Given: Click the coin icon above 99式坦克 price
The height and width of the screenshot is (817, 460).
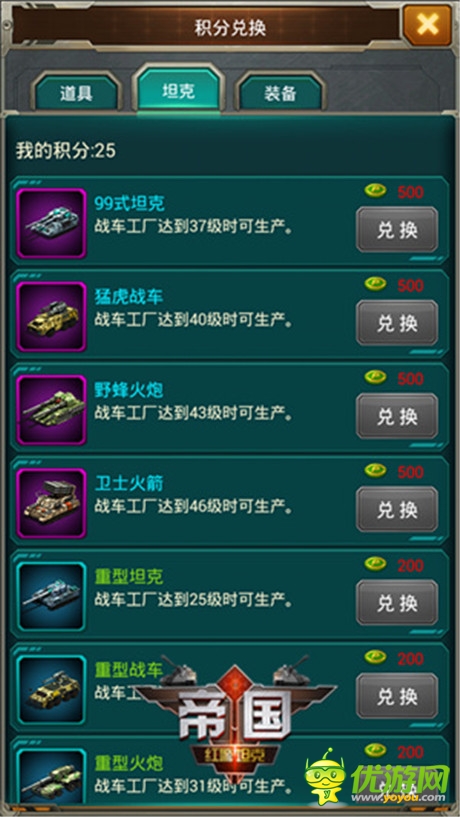Looking at the screenshot, I should 375,191.
